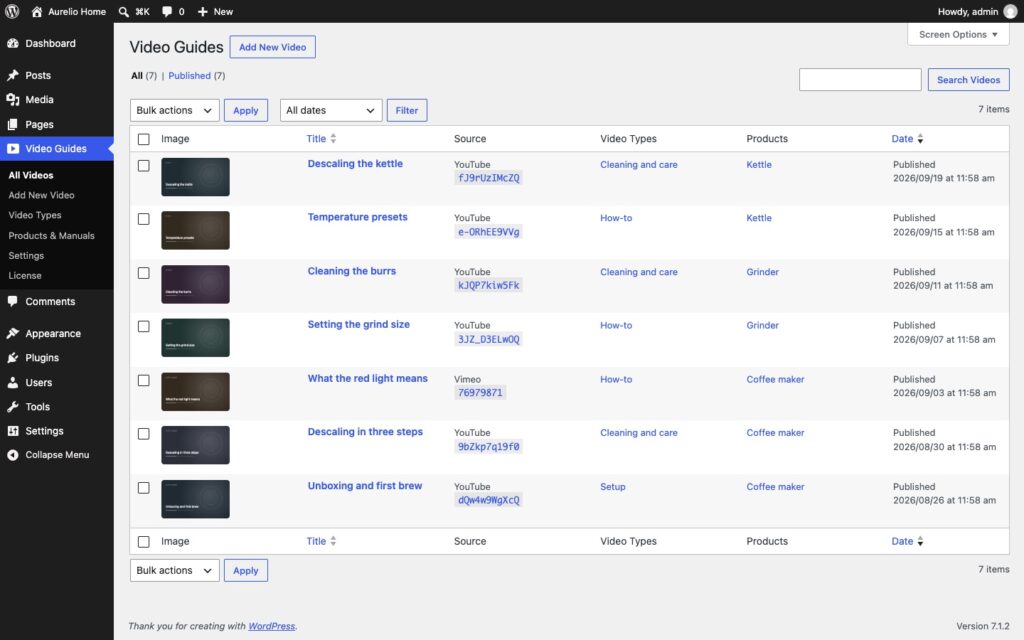Click the WordPress link in footer
1024x640 pixels.
(x=272, y=626)
